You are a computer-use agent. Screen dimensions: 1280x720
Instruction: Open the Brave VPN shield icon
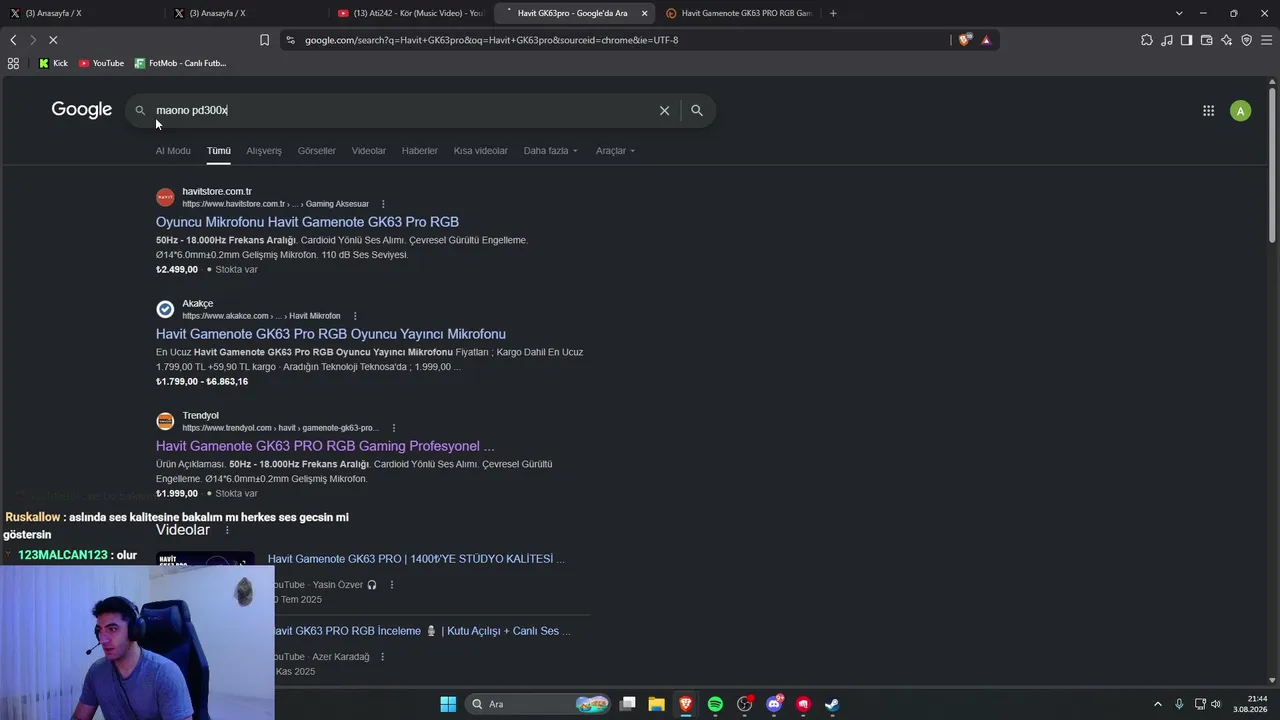[x=1246, y=40]
